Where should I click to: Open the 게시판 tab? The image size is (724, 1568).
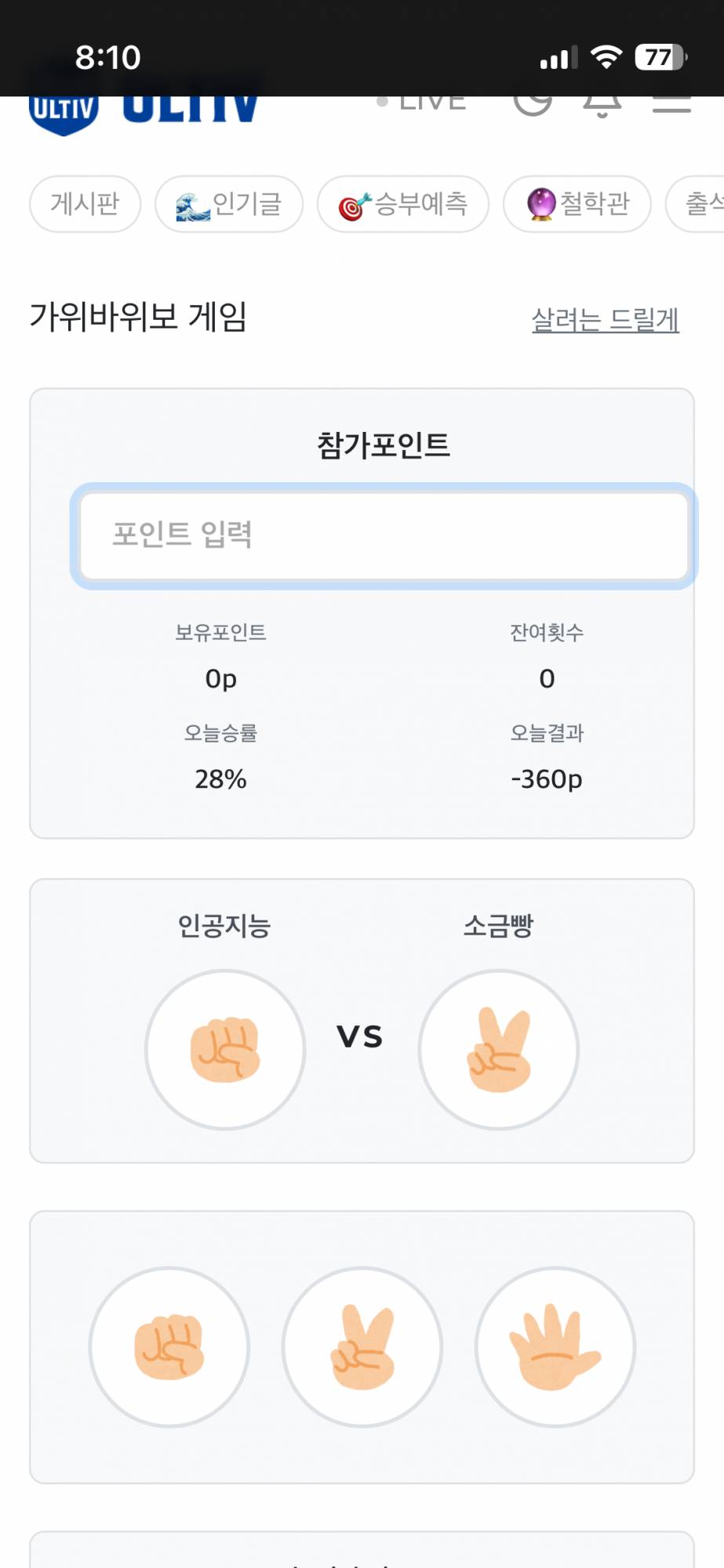coord(85,204)
